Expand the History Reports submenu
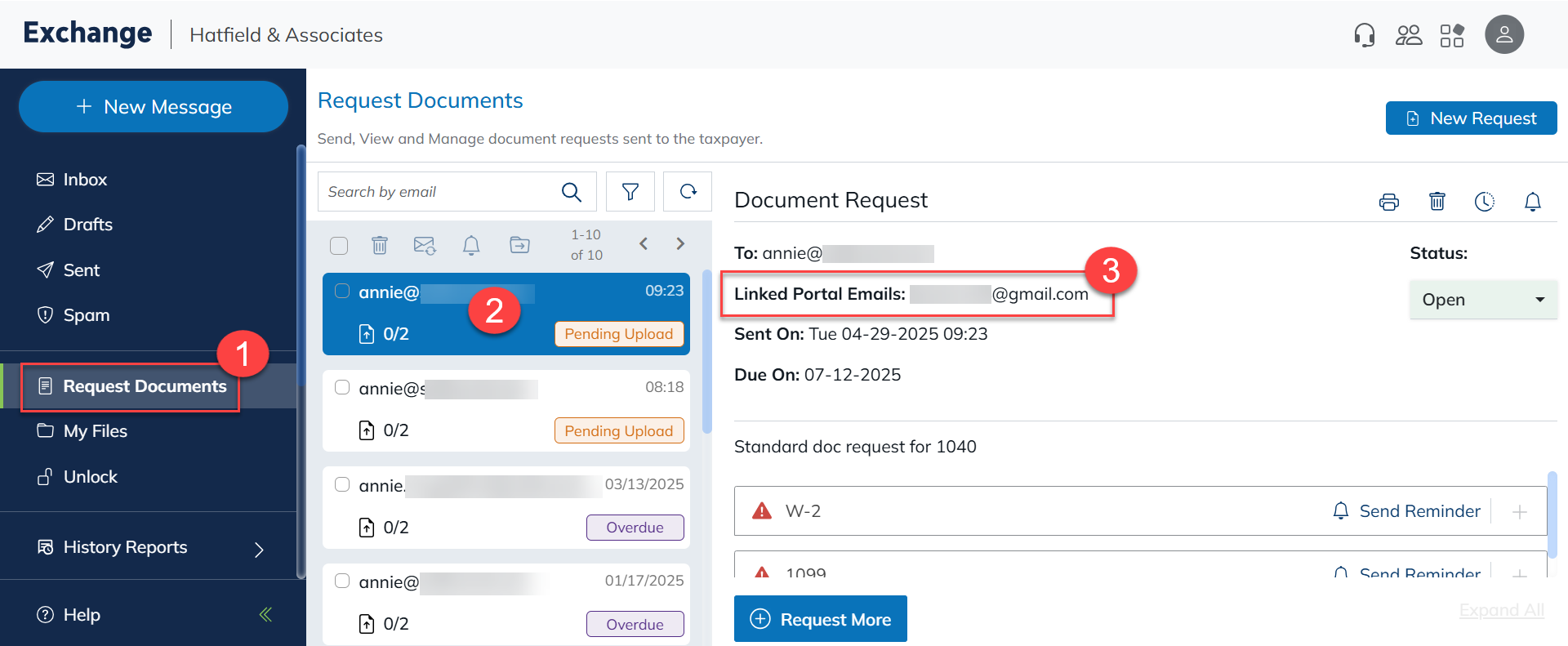 point(259,550)
